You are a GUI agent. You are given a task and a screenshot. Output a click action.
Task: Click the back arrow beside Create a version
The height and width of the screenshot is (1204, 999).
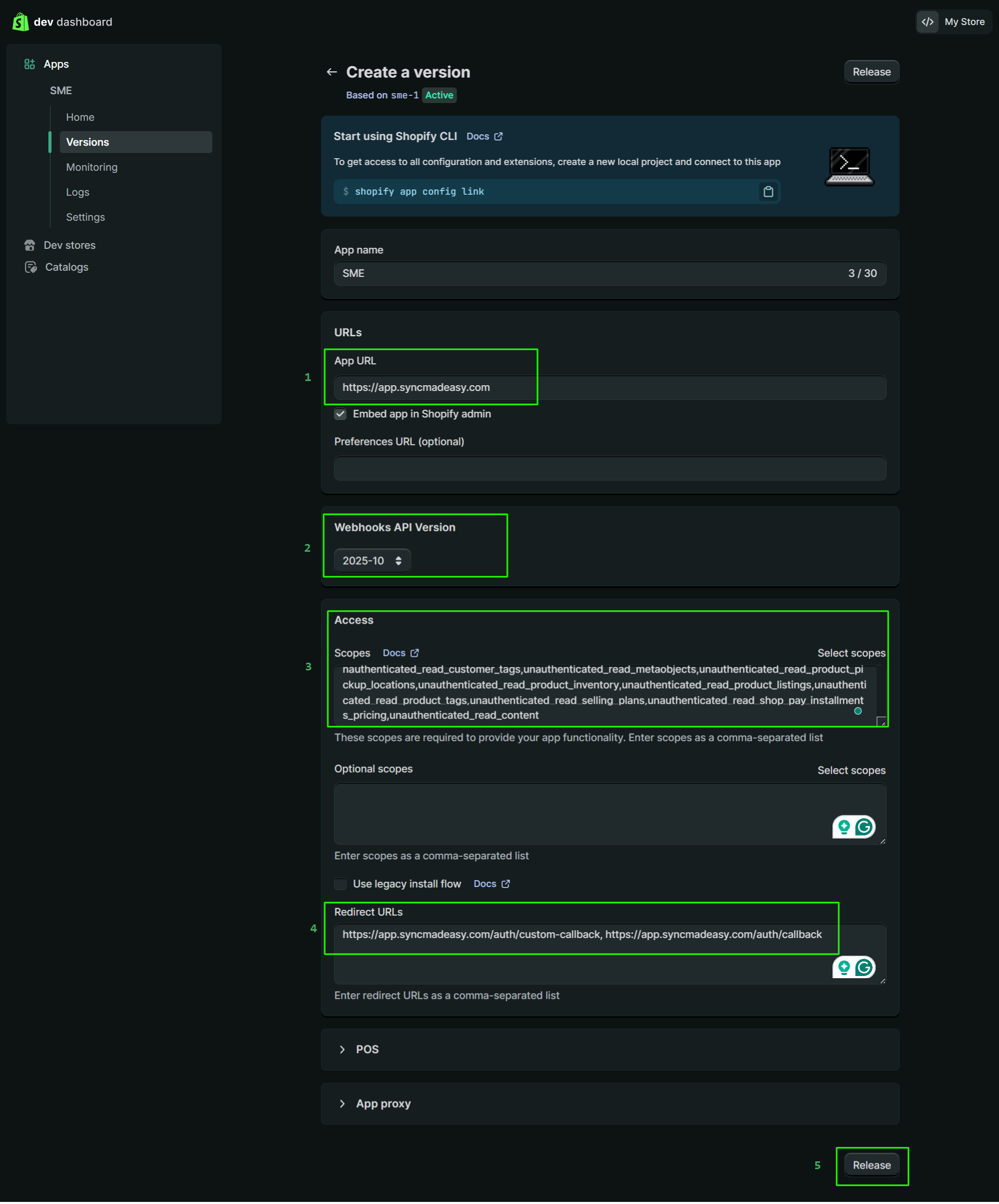click(332, 72)
